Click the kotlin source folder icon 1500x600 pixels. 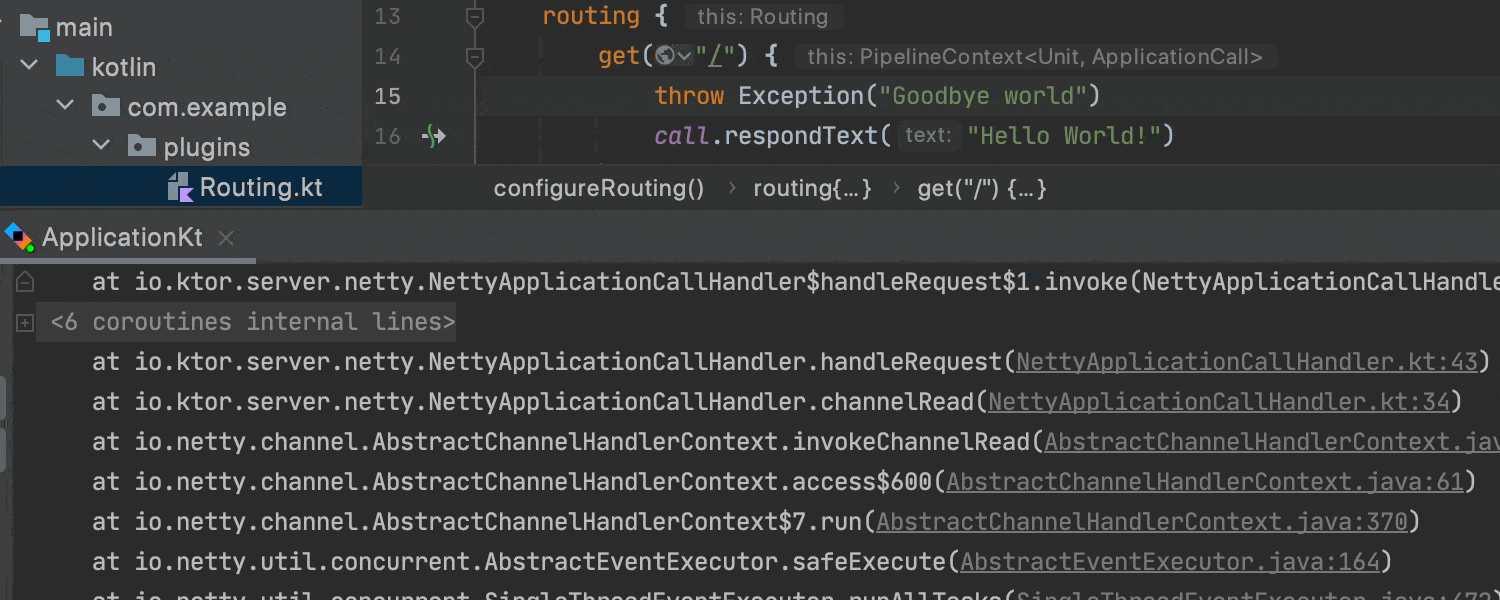tap(69, 66)
